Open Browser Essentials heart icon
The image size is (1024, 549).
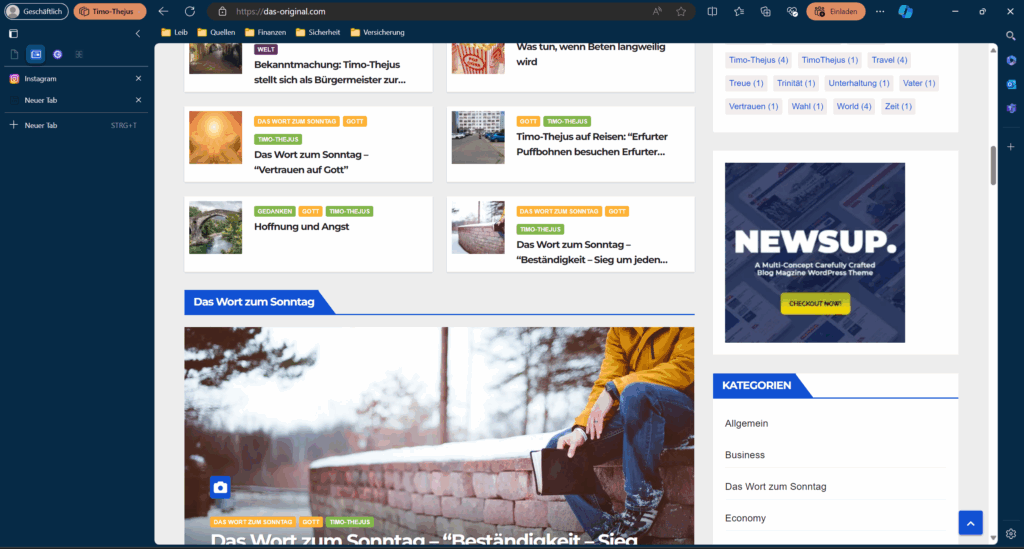pos(792,11)
